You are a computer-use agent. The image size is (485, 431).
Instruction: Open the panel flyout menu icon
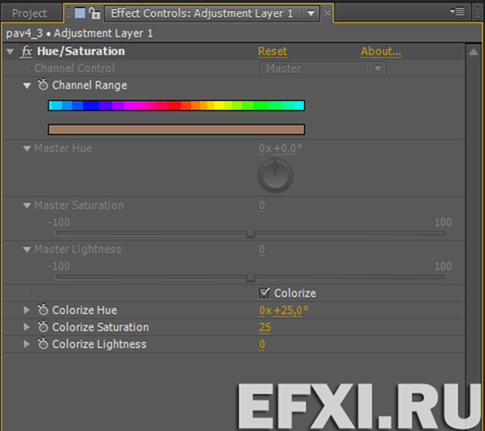(x=457, y=12)
